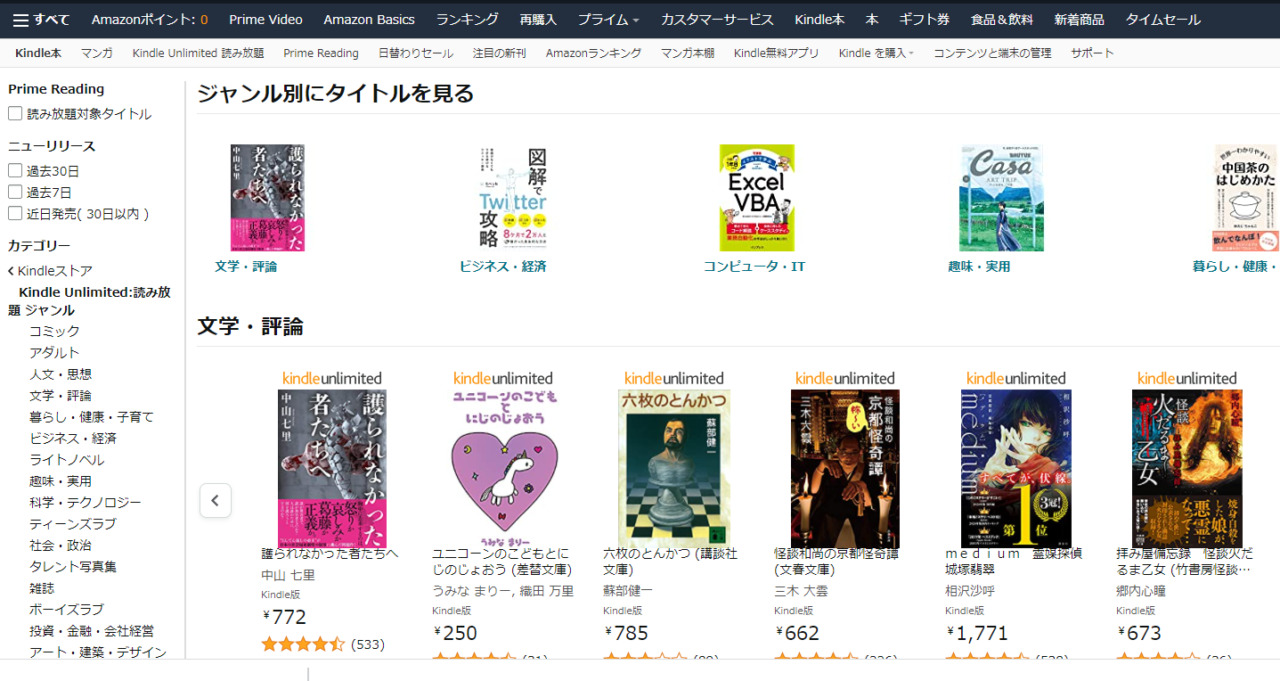Go back to Kindleストア category chevron
The image size is (1280, 681).
click(11, 271)
